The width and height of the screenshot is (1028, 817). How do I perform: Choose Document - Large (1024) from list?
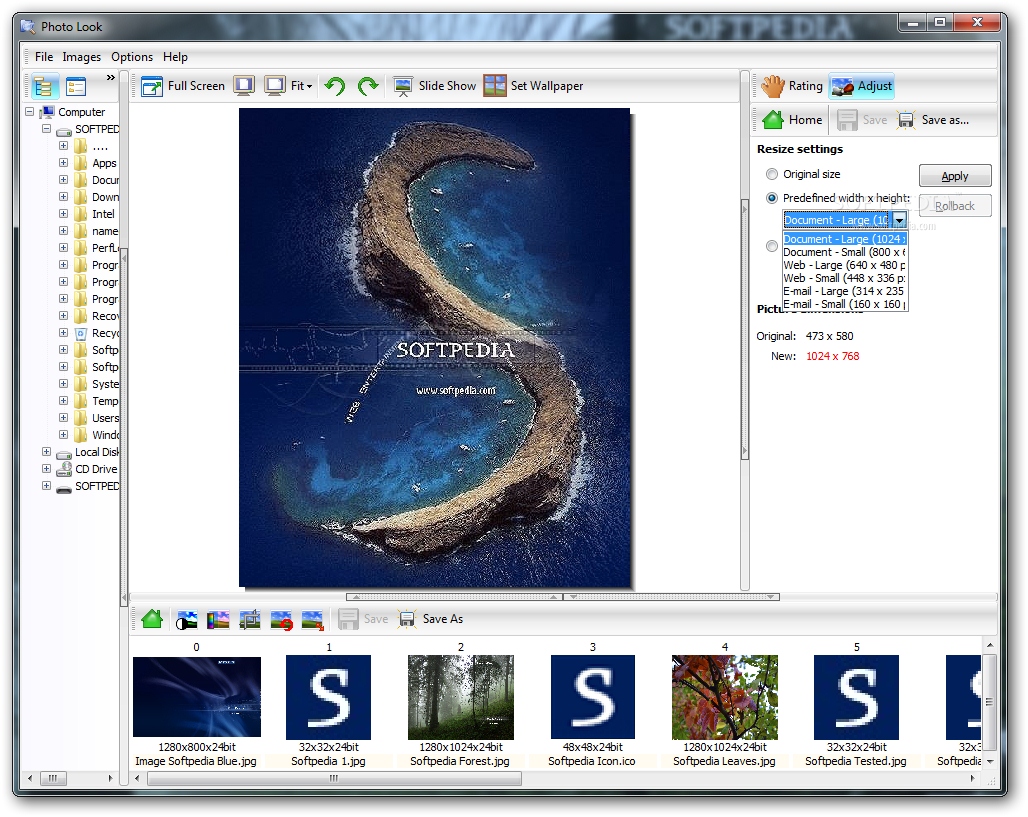[x=845, y=239]
